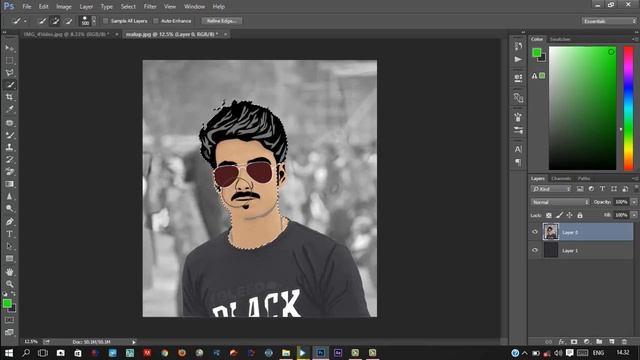Click Delete layer trash icon
This screenshot has width=640, height=360.
624,341
